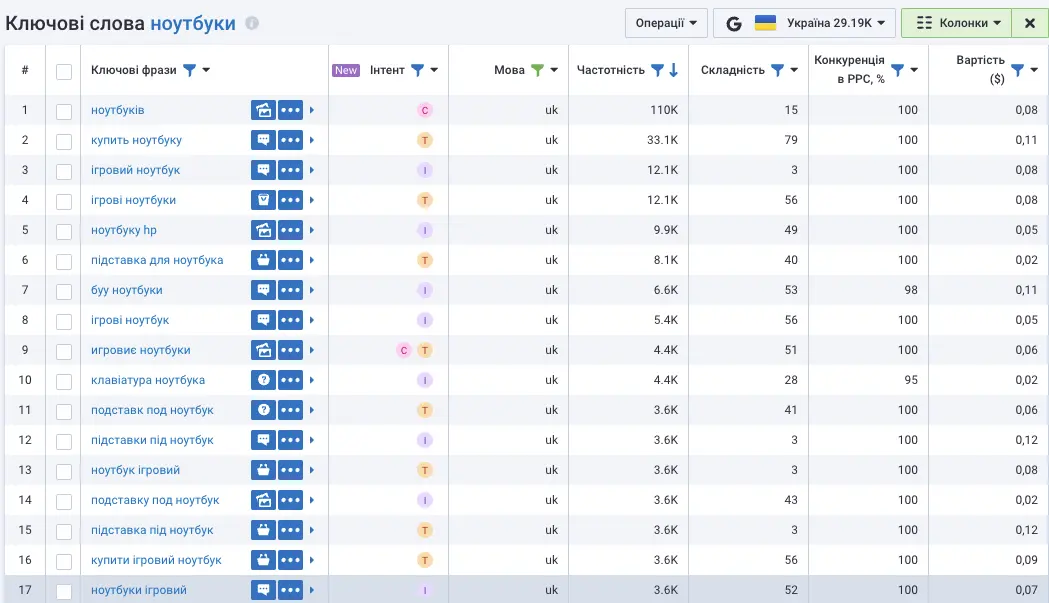1049x603 pixels.
Task: Click the descending sort arrow on Частотність column
Action: click(671, 69)
